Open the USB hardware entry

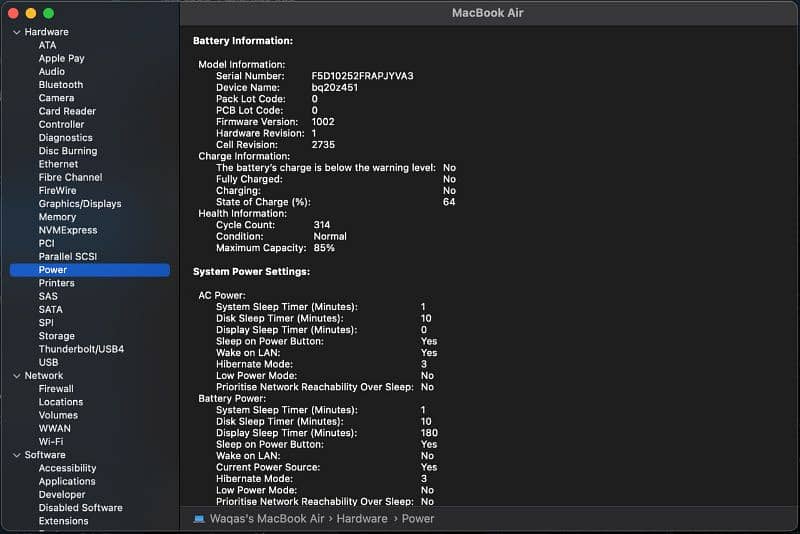pyautogui.click(x=48, y=362)
